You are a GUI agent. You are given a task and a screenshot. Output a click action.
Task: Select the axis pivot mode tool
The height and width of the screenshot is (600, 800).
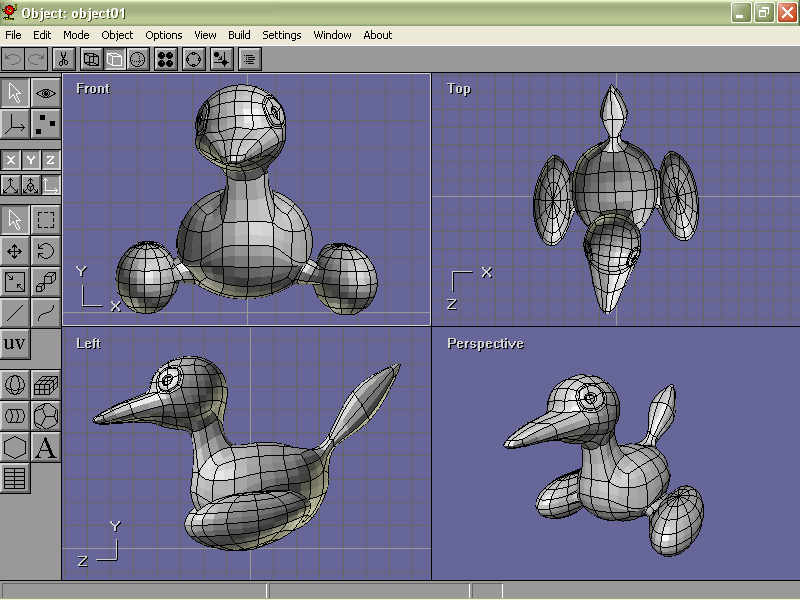[x=15, y=124]
